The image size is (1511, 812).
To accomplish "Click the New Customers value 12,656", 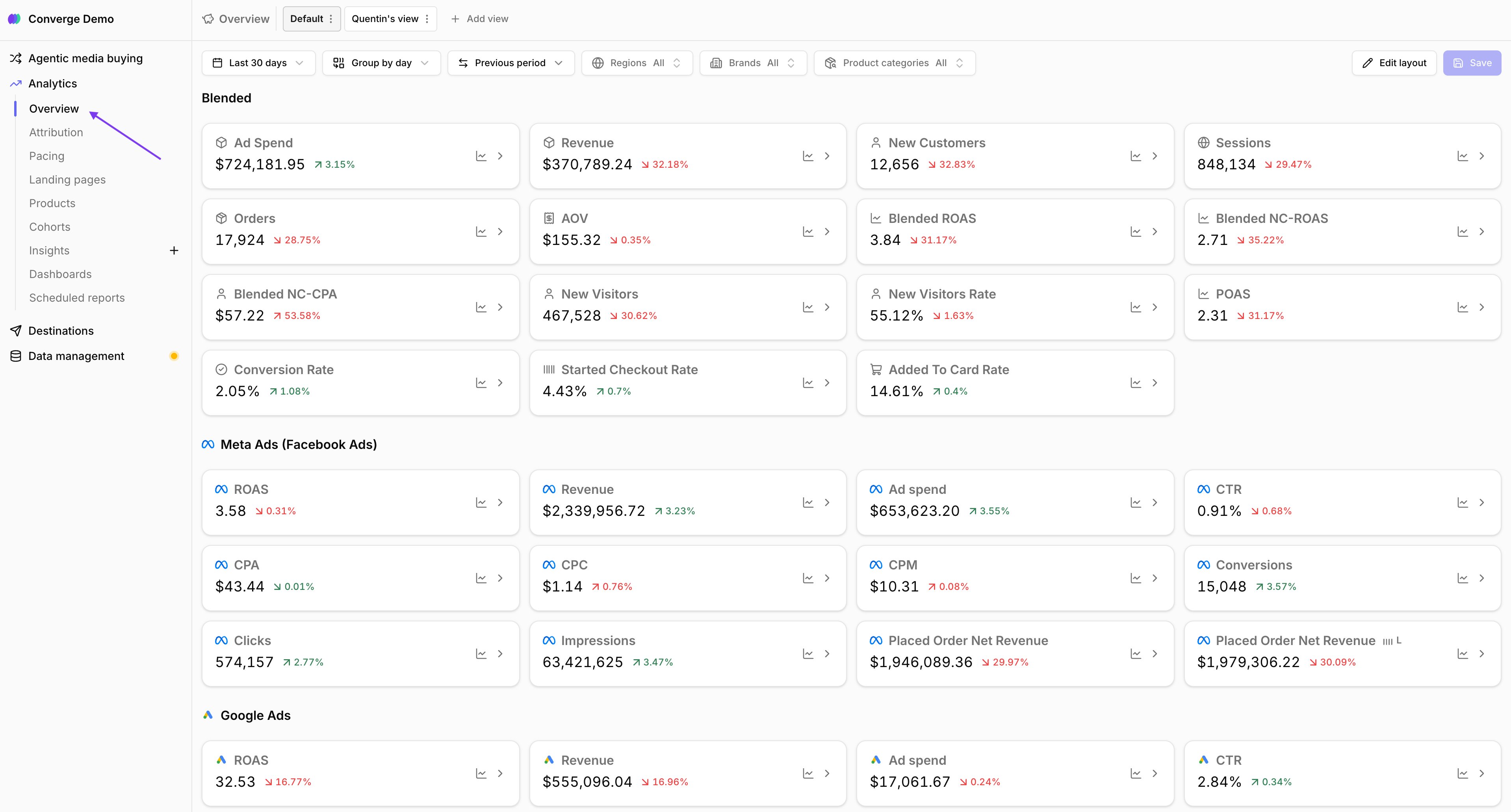I will point(894,164).
